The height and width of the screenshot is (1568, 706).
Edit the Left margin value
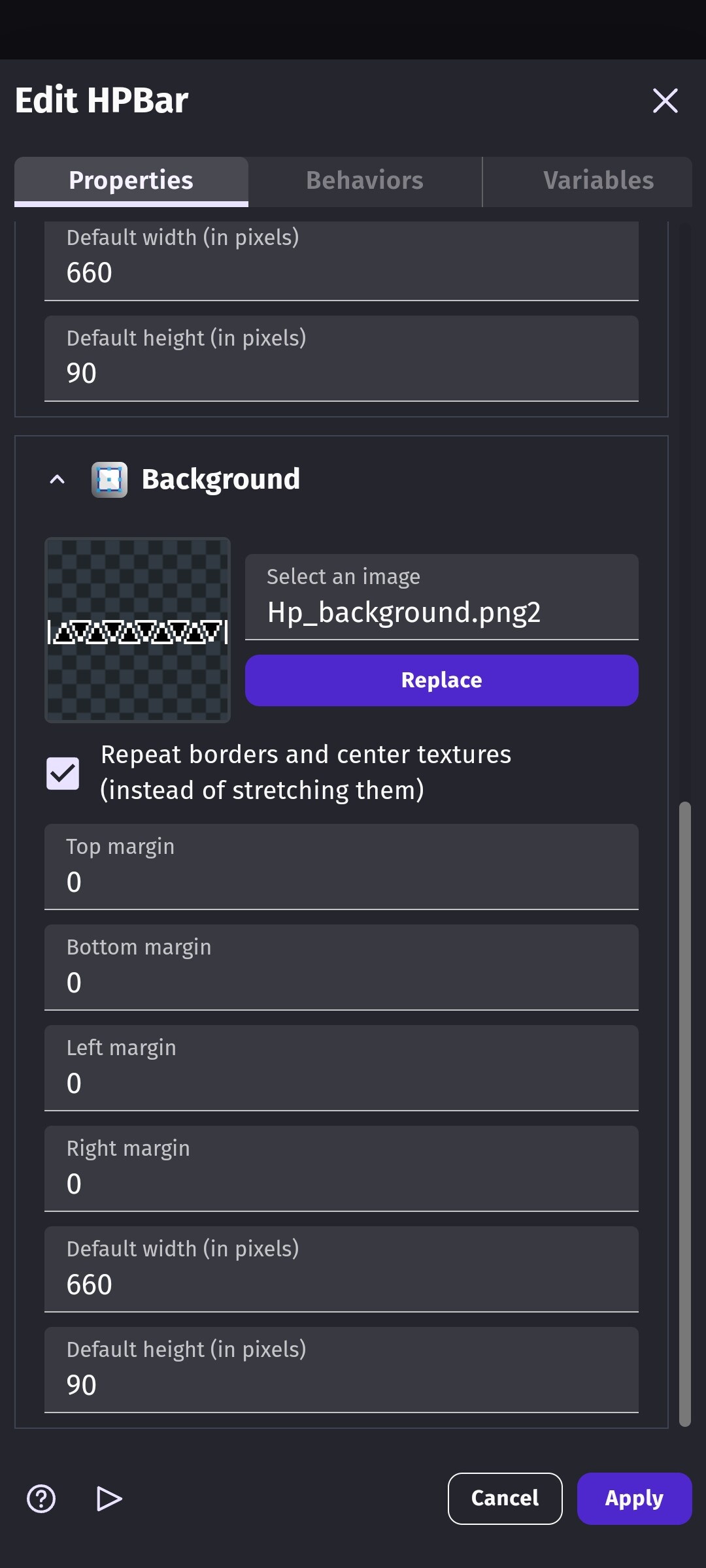[x=341, y=1083]
